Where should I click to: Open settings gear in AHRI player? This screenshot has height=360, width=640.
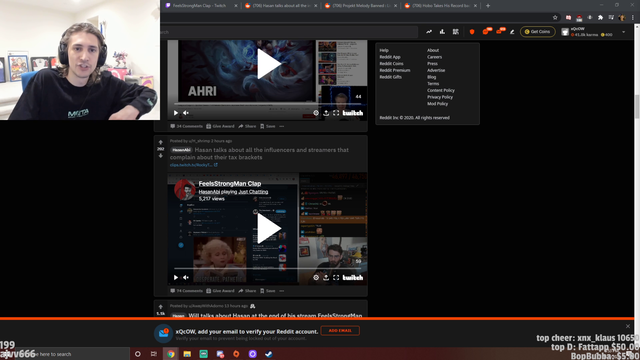pyautogui.click(x=316, y=113)
